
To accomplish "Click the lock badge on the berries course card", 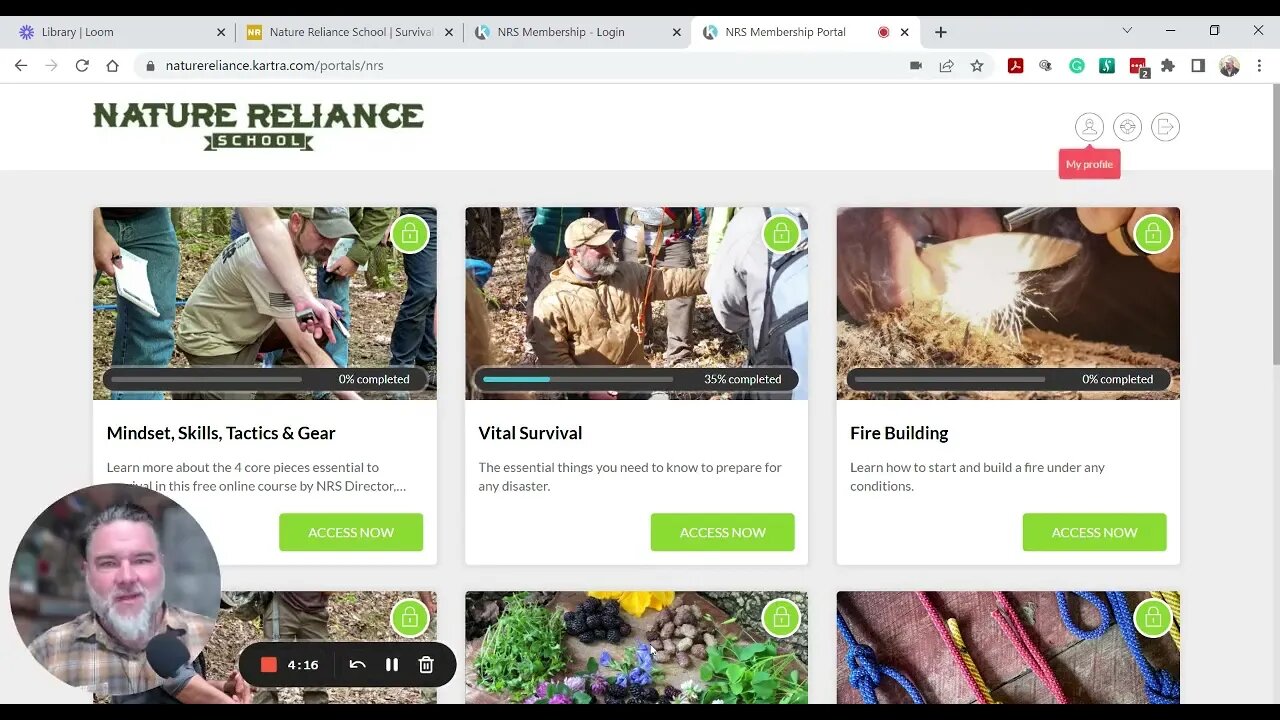I will tap(781, 618).
